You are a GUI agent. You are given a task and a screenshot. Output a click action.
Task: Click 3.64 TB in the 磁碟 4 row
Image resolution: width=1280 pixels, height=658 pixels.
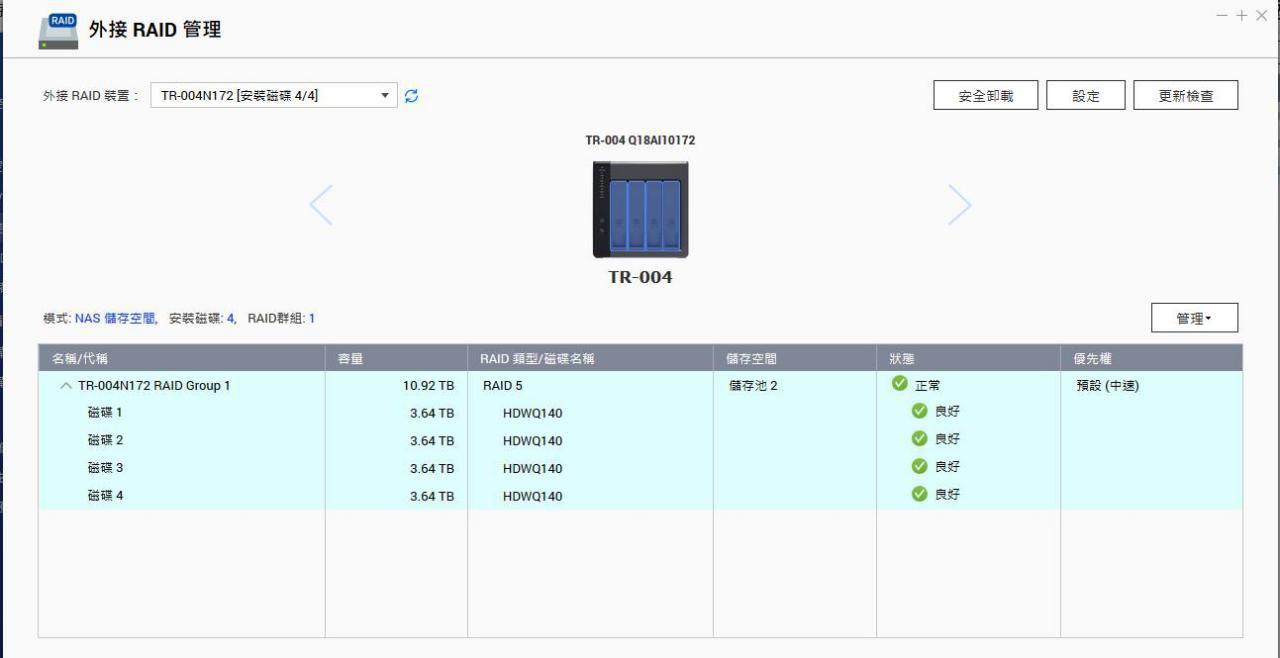click(432, 496)
